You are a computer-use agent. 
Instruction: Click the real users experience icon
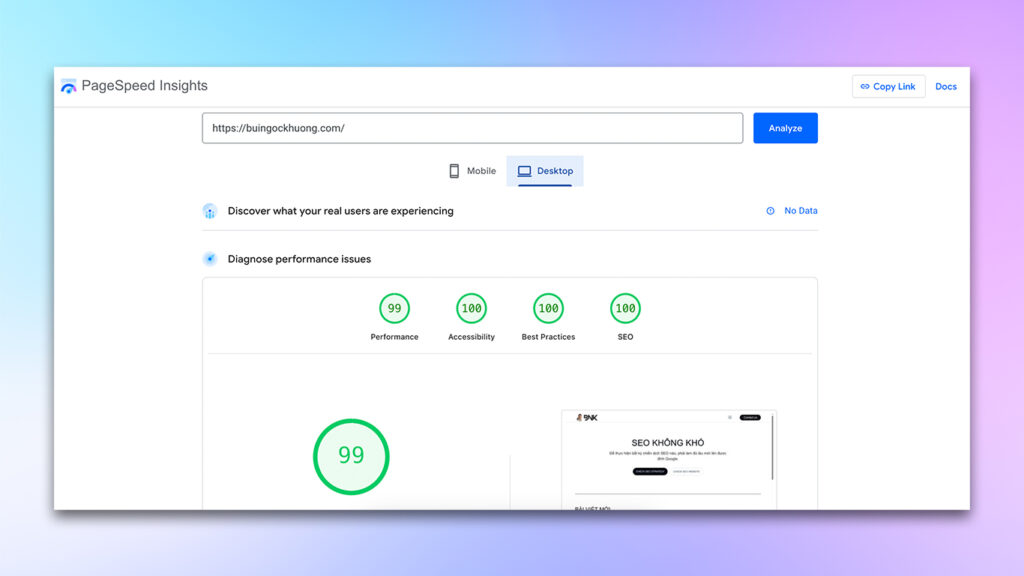pos(210,211)
